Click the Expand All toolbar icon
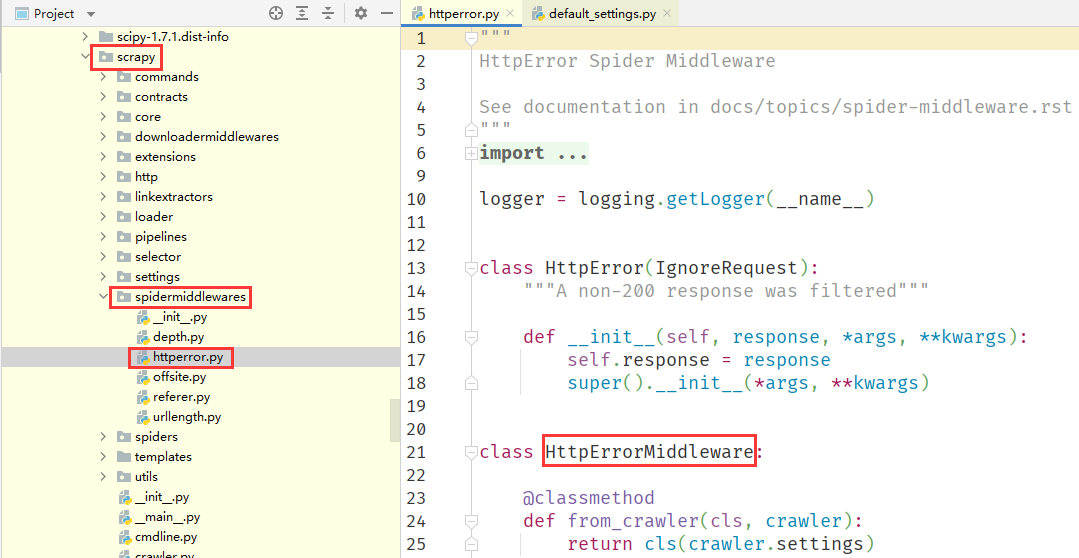 (x=303, y=13)
